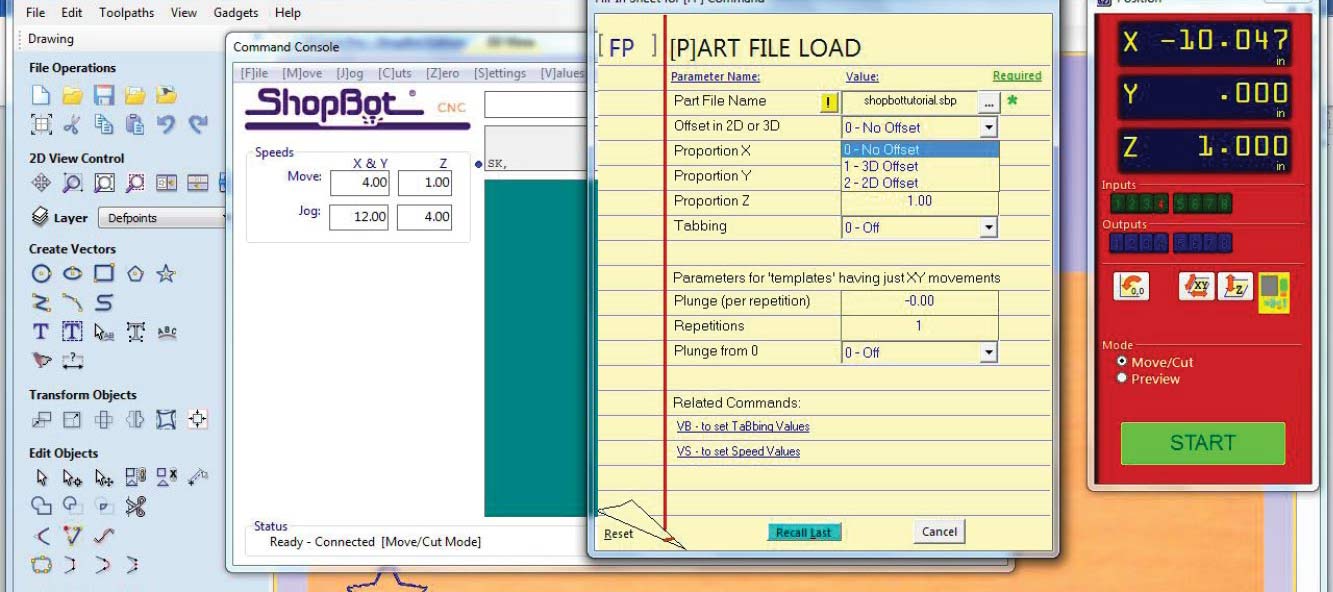The image size is (1333, 592).
Task: Click the Part File Name text field
Action: point(908,102)
